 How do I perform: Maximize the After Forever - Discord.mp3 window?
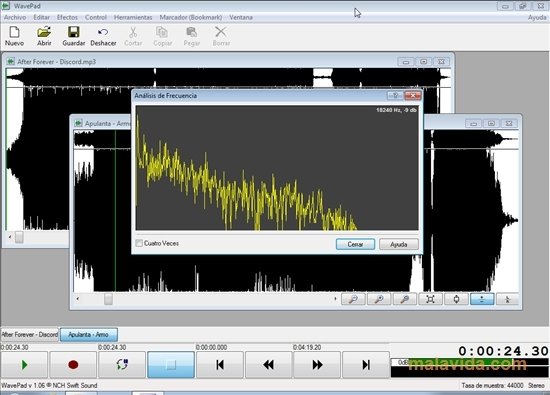click(424, 61)
